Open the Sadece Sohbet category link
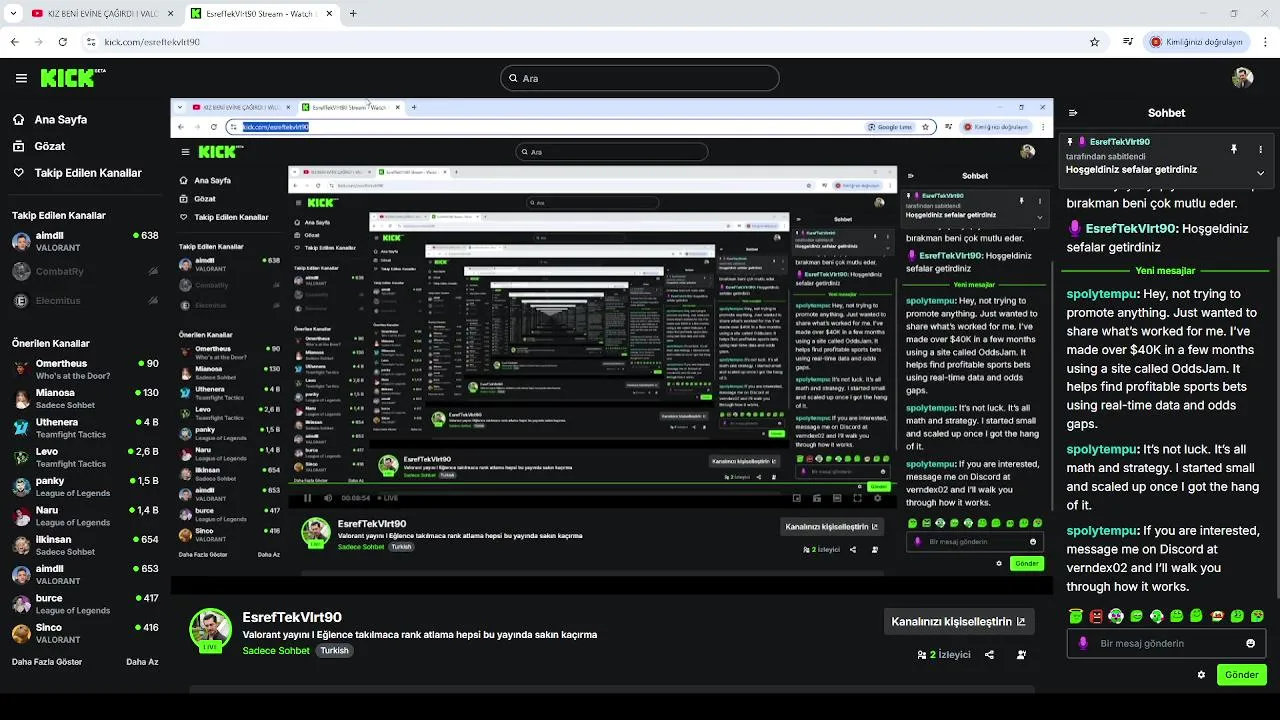The height and width of the screenshot is (720, 1280). point(276,650)
